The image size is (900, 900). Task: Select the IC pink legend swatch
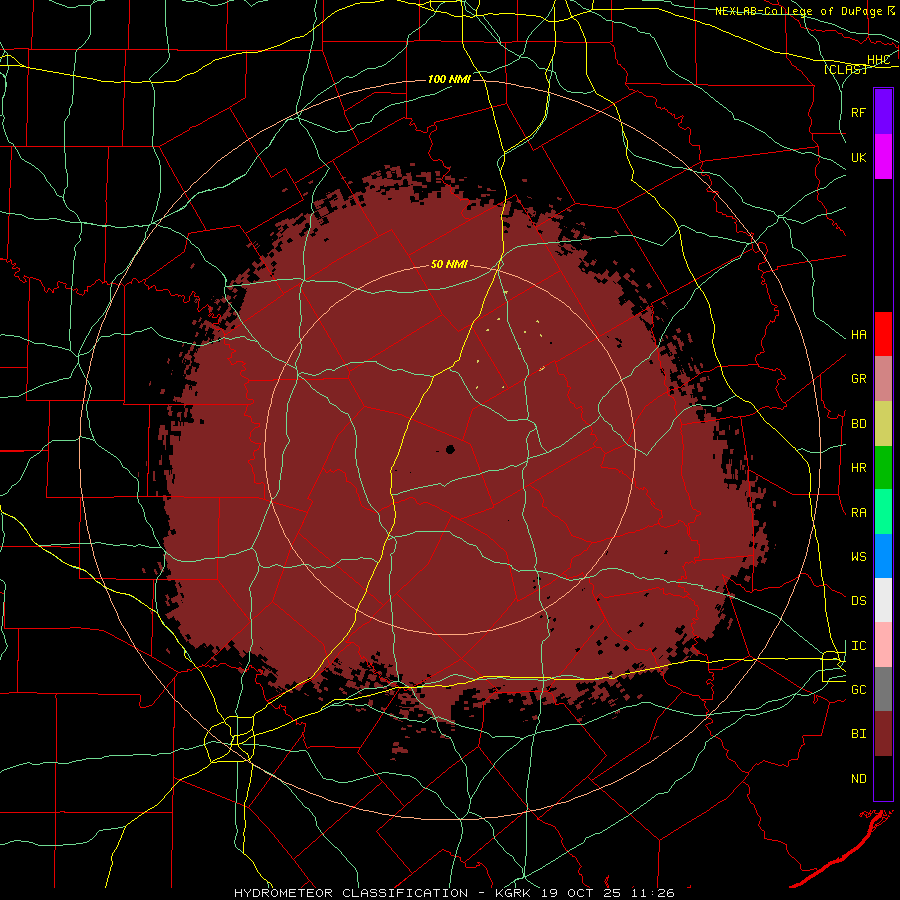coord(883,645)
